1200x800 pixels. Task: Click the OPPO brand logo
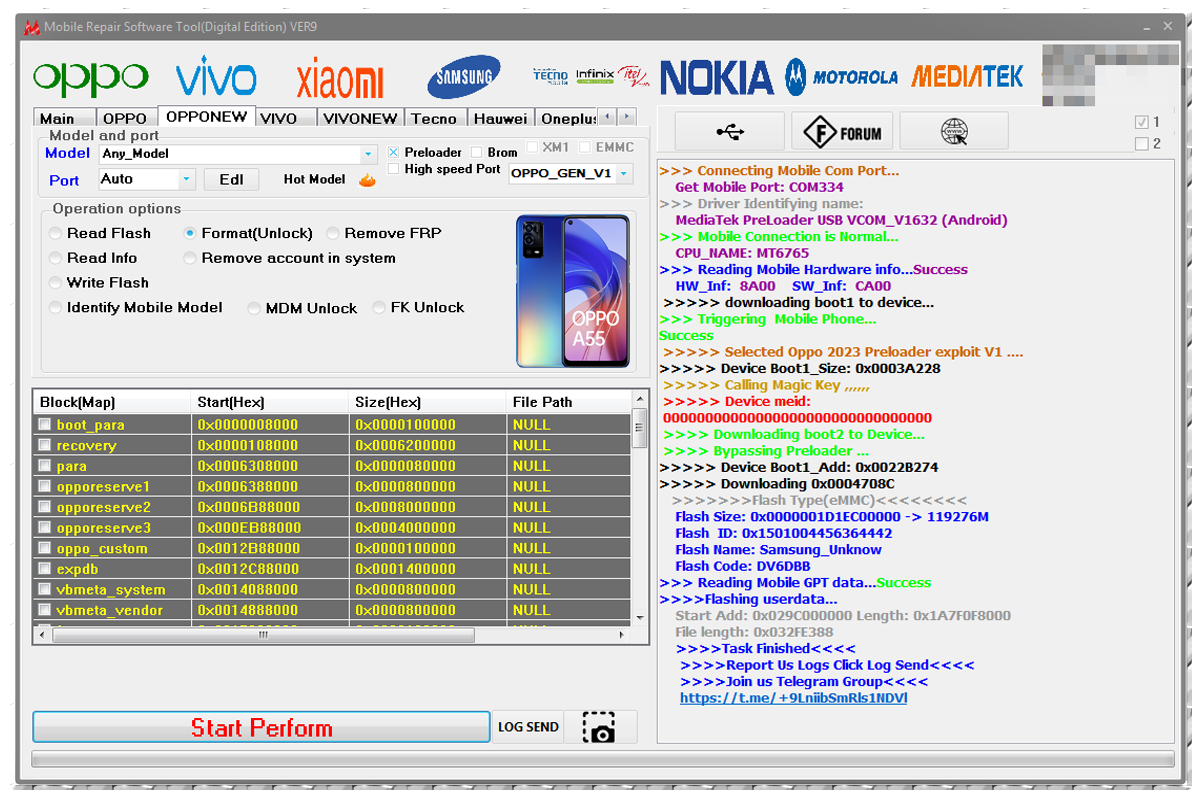(x=91, y=78)
